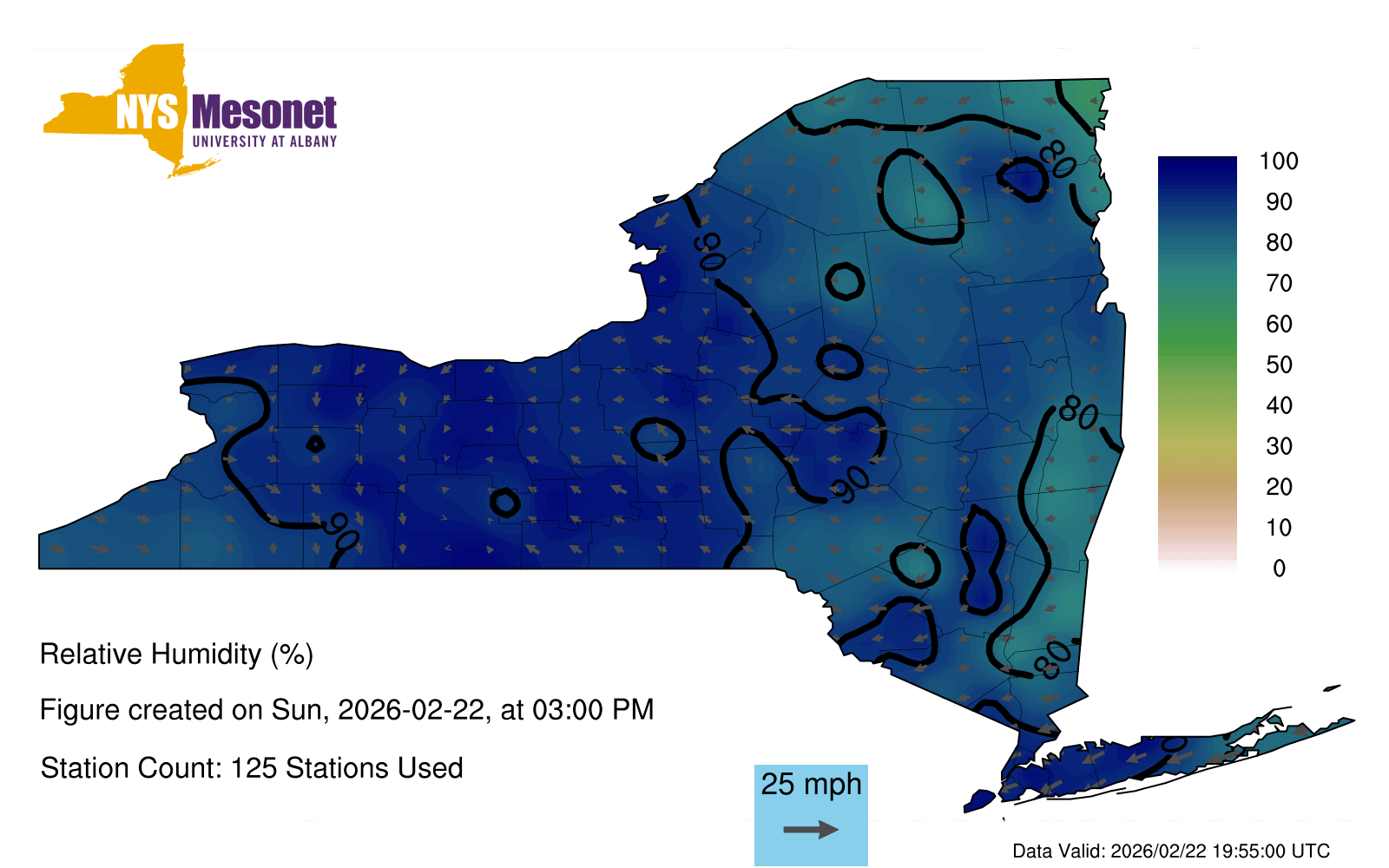Click the peanut-shaped contour in southeastern New York
This screenshot has width=1389, height=868.
pos(982,562)
